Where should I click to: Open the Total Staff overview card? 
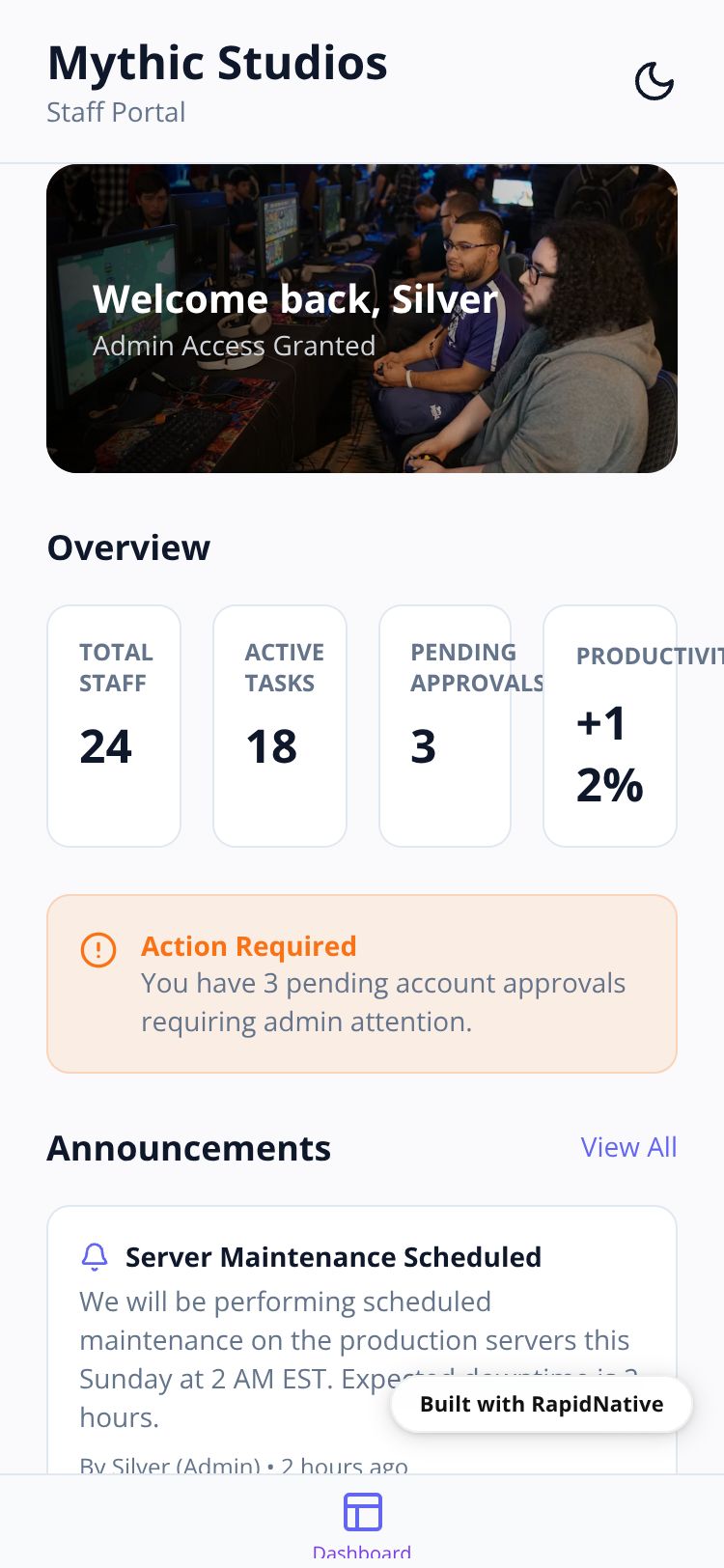(114, 726)
